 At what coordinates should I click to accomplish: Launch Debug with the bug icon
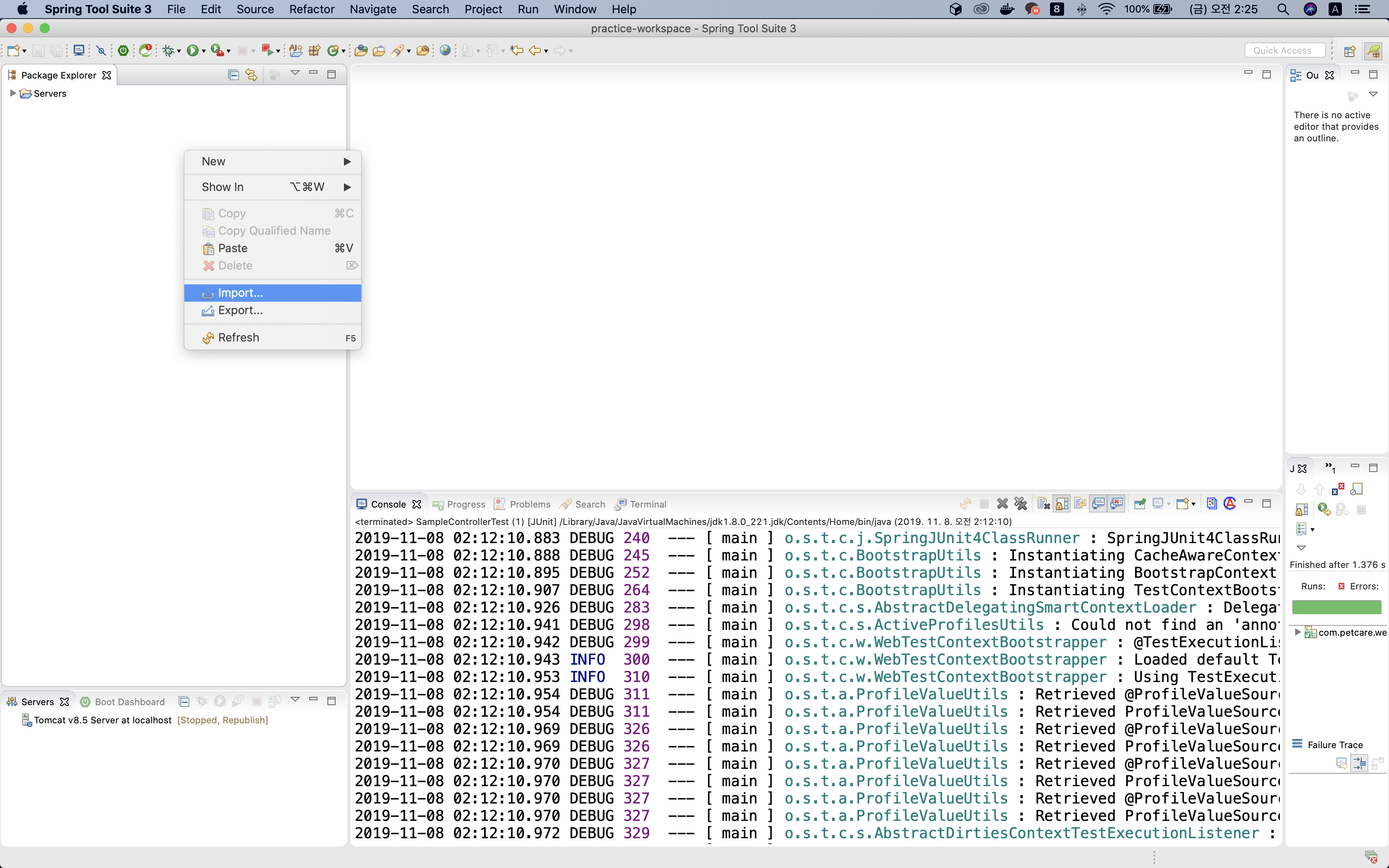[x=168, y=50]
